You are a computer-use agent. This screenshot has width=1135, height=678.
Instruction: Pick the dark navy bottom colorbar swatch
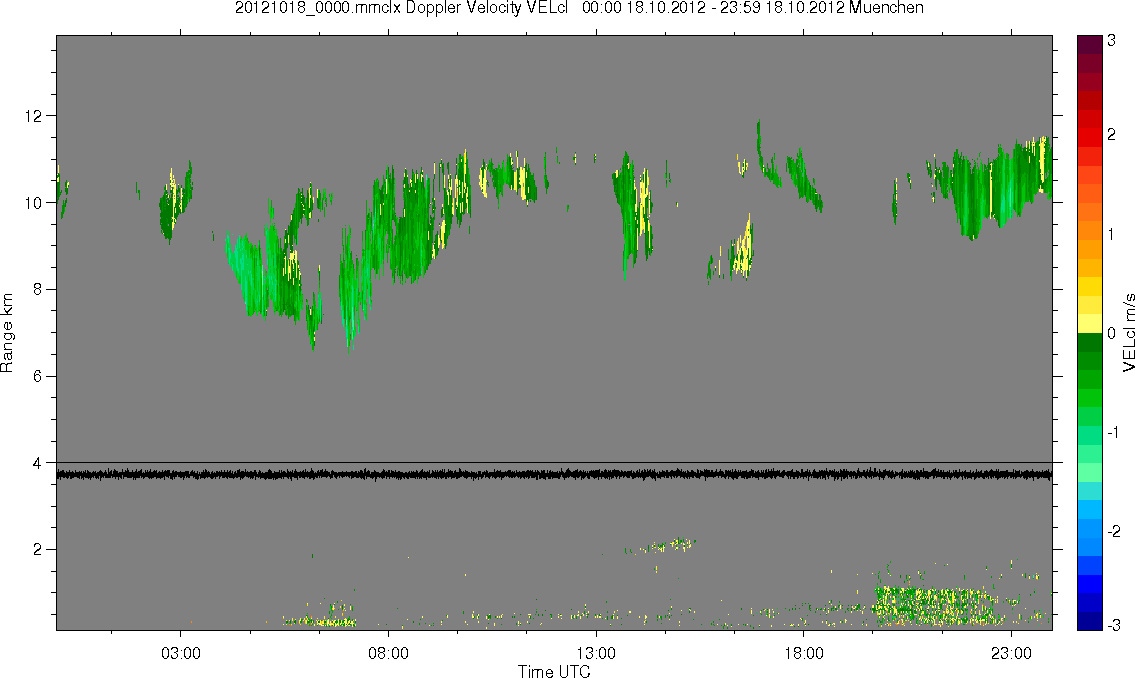click(x=1089, y=621)
